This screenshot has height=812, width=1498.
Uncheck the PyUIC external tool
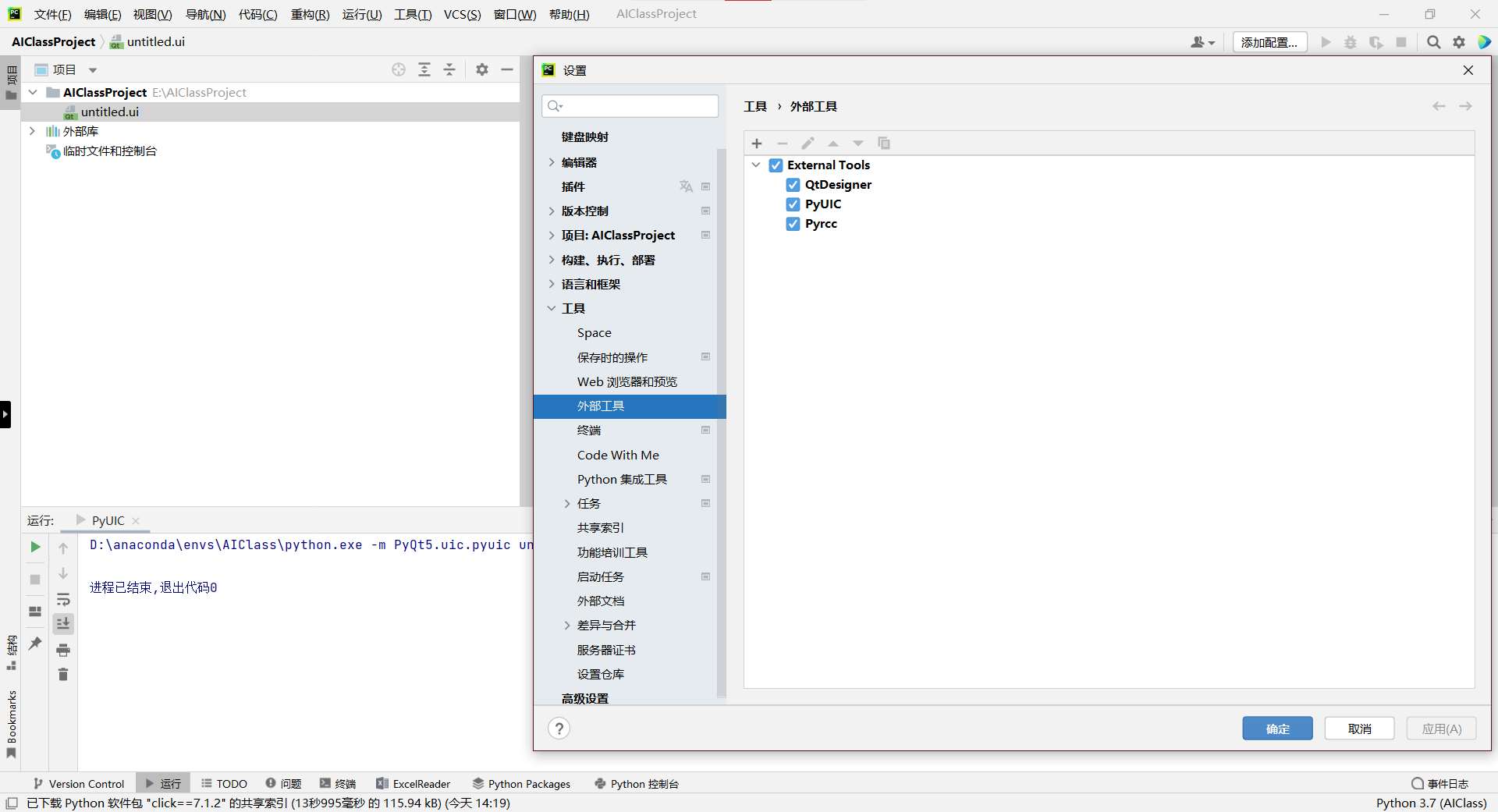point(792,204)
